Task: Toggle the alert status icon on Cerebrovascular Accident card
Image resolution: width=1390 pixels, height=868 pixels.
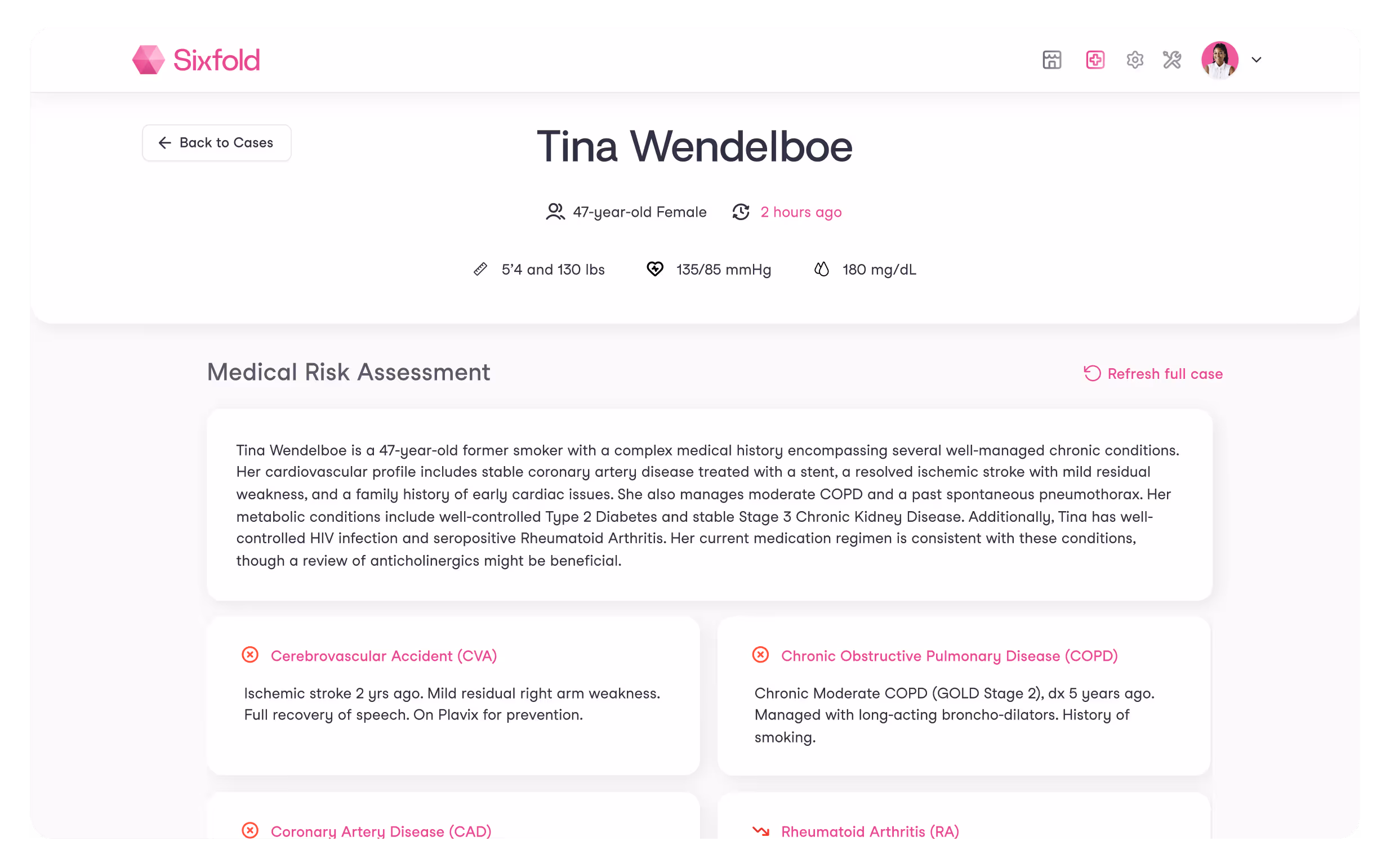Action: 251,655
